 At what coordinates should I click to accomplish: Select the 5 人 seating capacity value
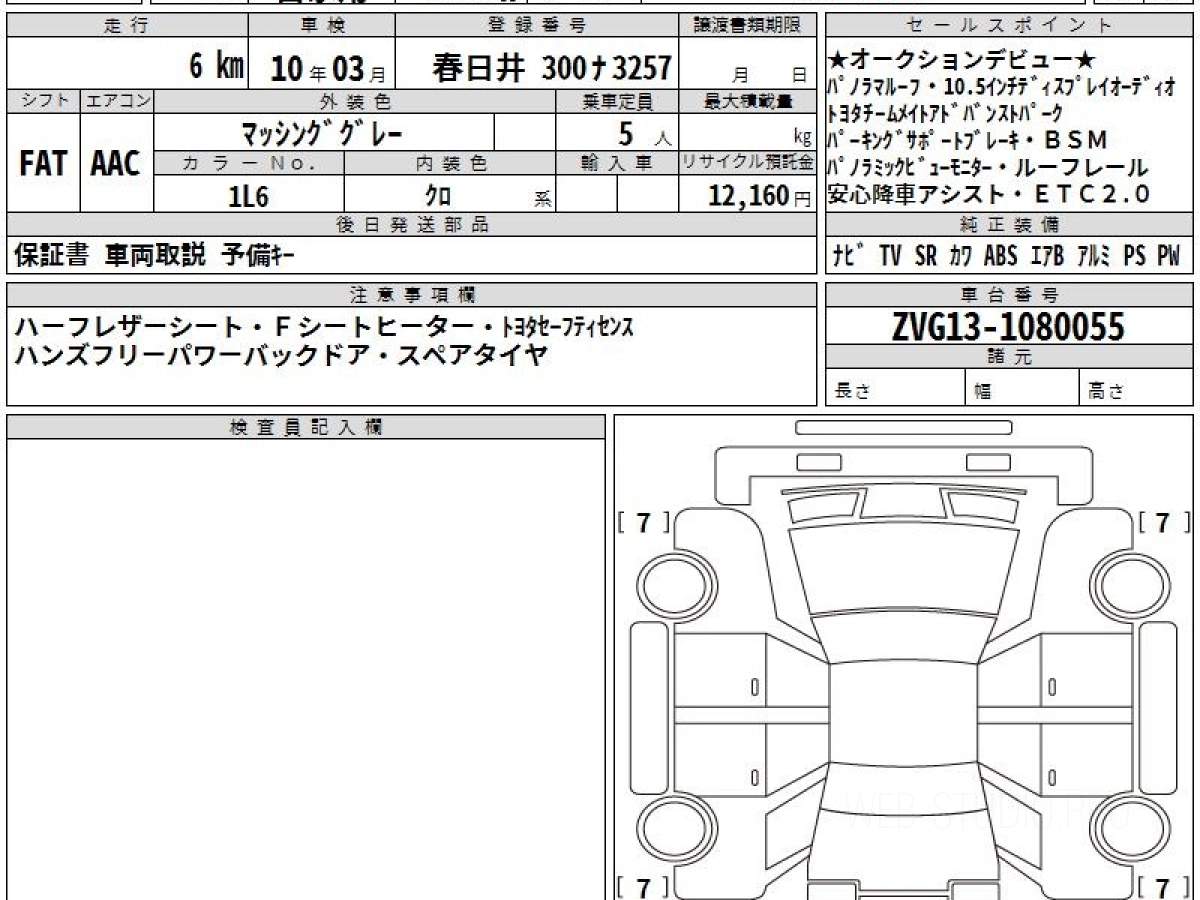[642, 133]
